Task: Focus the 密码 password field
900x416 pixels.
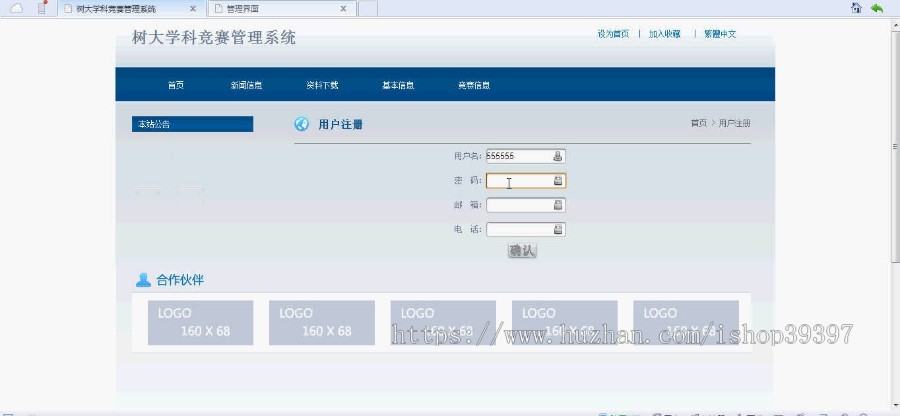Action: coord(525,181)
